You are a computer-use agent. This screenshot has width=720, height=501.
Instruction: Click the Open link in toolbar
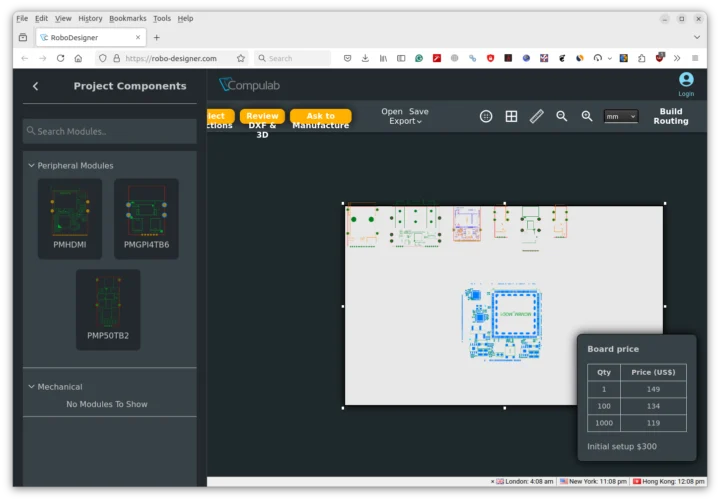[391, 112]
